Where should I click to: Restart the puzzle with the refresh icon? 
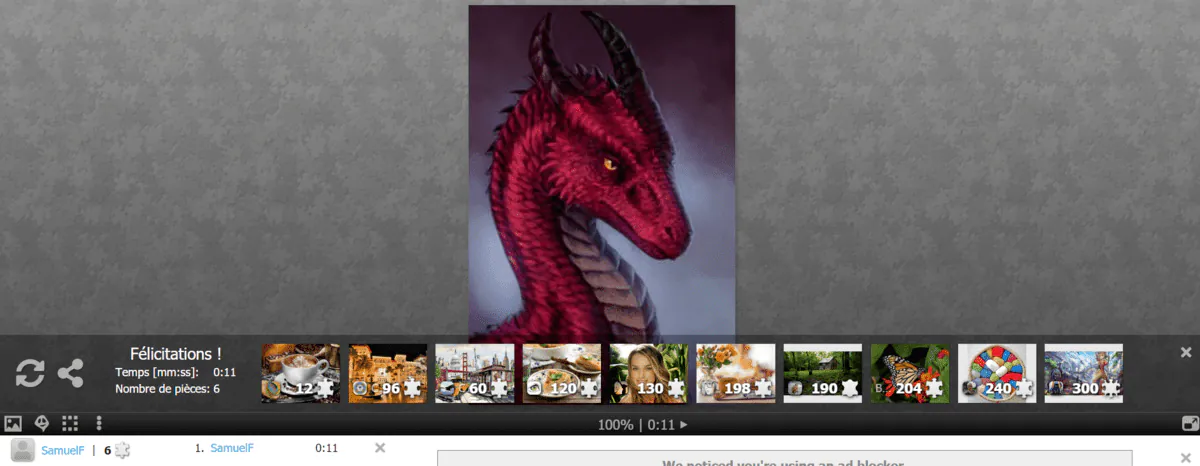(30, 374)
